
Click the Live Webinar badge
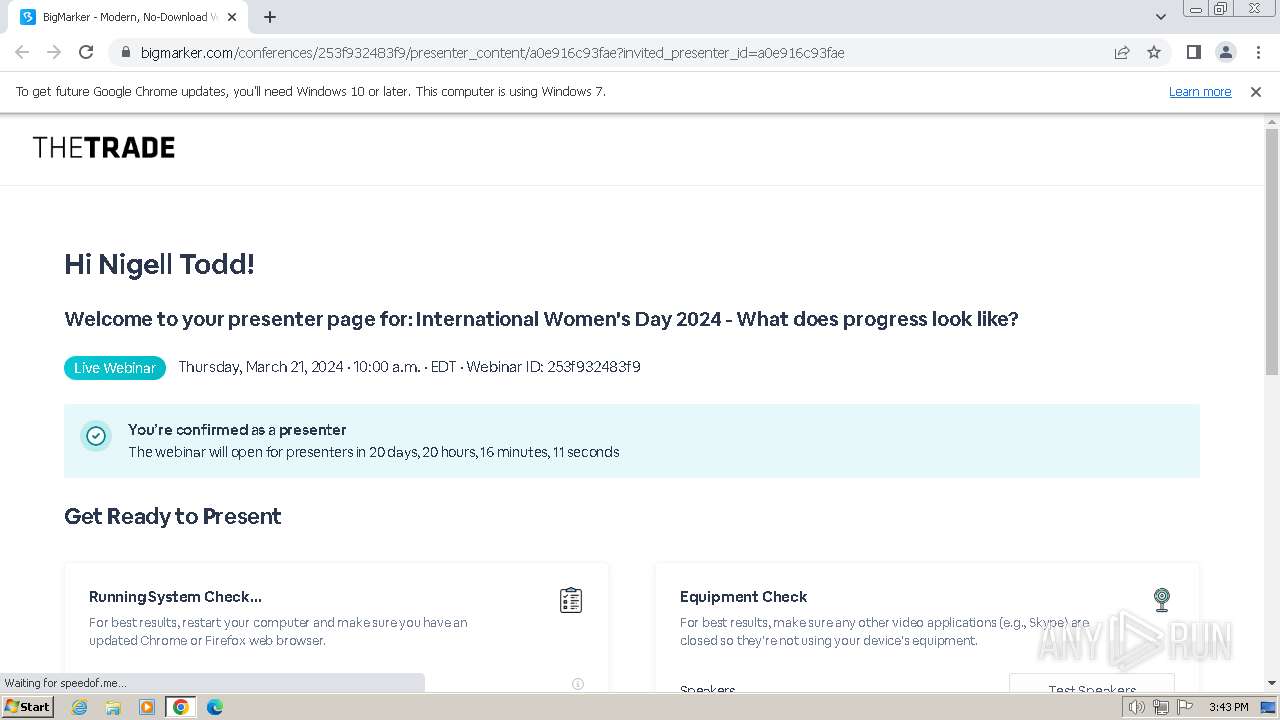[x=115, y=368]
